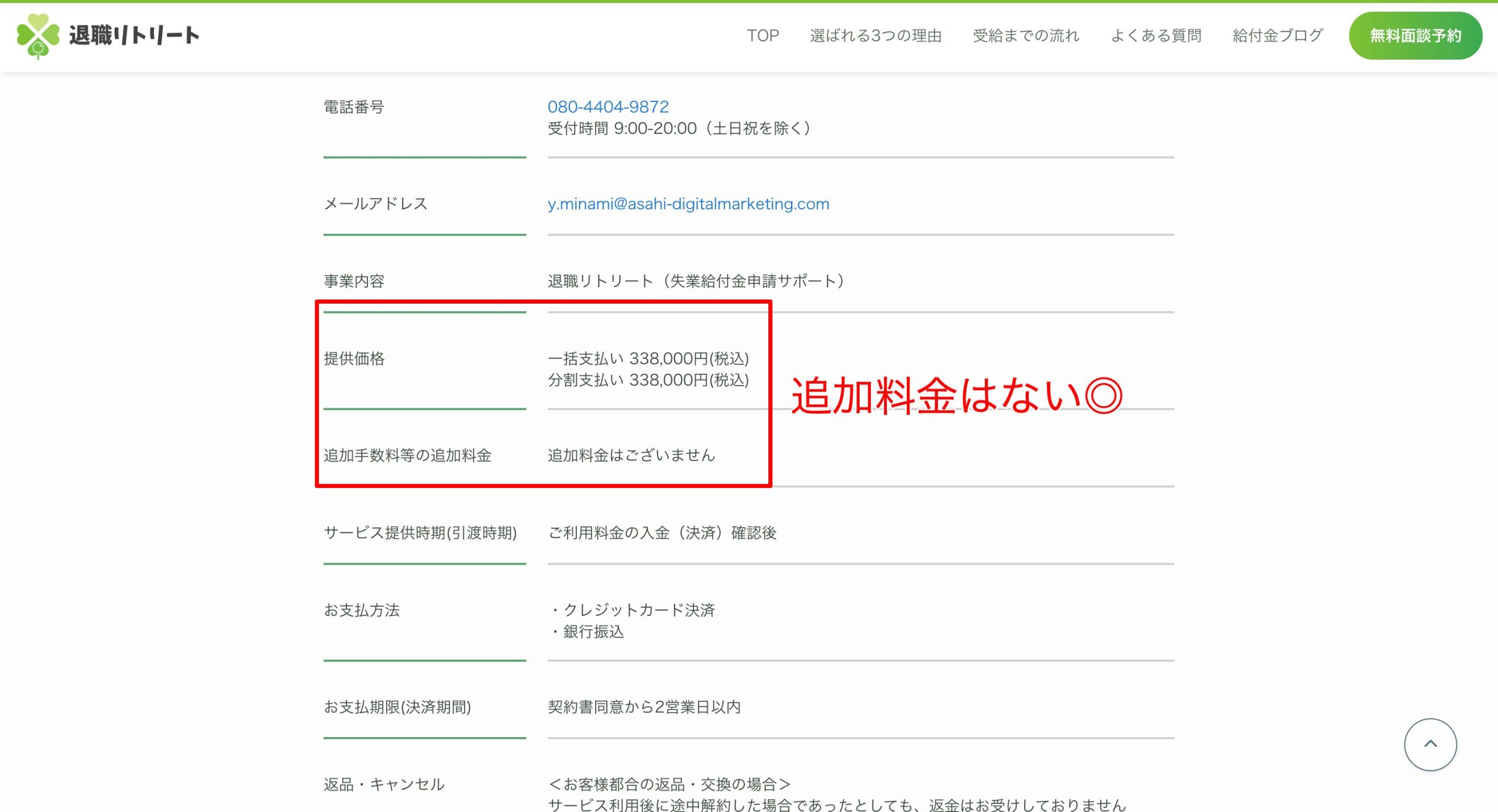Select よくある質問 in header menu

click(x=1156, y=36)
